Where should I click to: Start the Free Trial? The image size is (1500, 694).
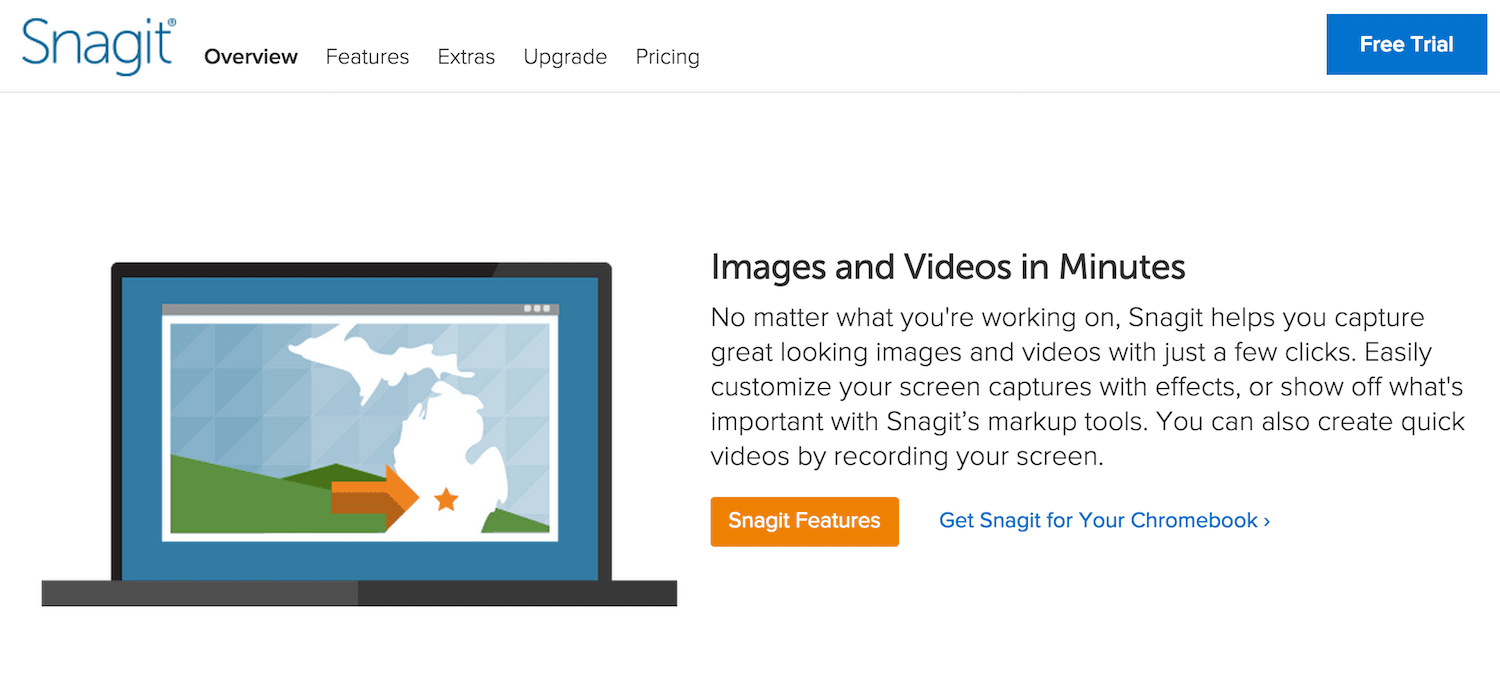click(x=1406, y=44)
